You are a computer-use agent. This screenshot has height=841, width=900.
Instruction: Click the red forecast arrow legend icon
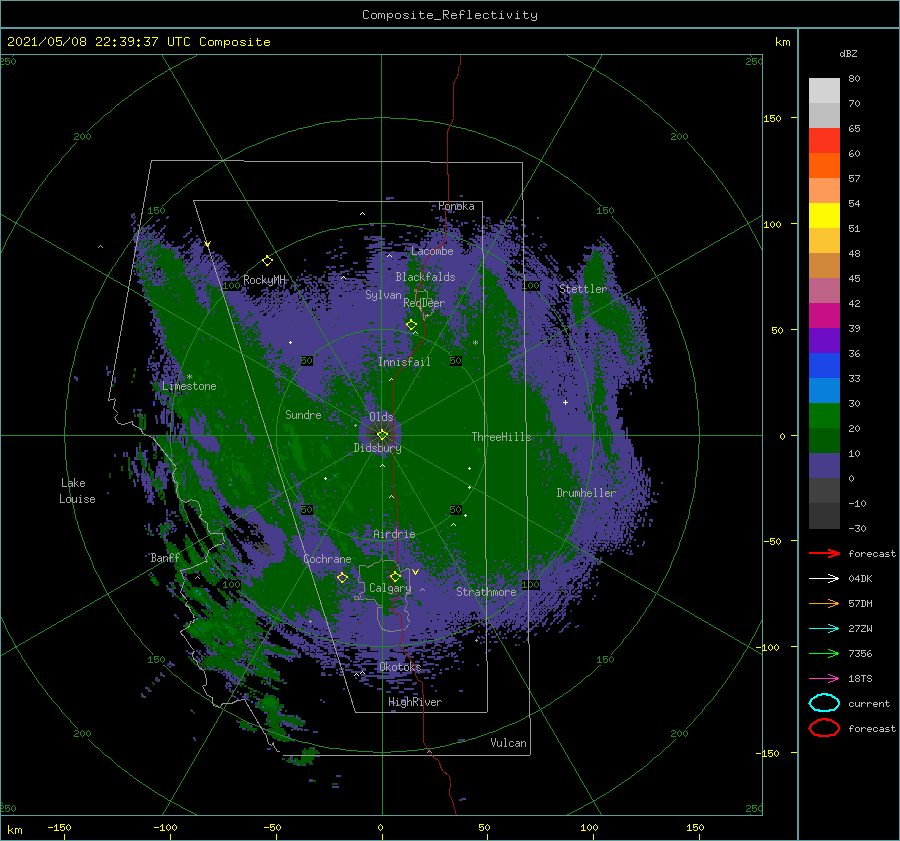[x=824, y=553]
